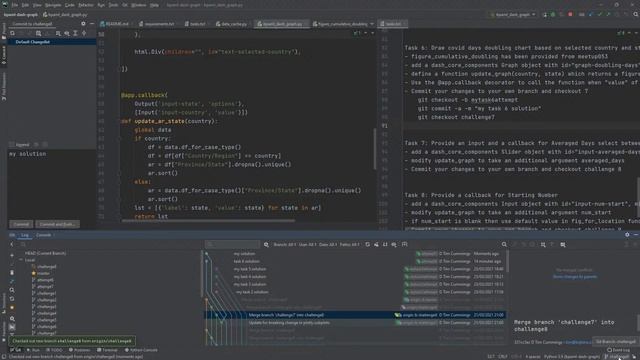Collapse branches pane with back arrow
This screenshot has height=360, width=640.
pyautogui.click(x=12, y=244)
